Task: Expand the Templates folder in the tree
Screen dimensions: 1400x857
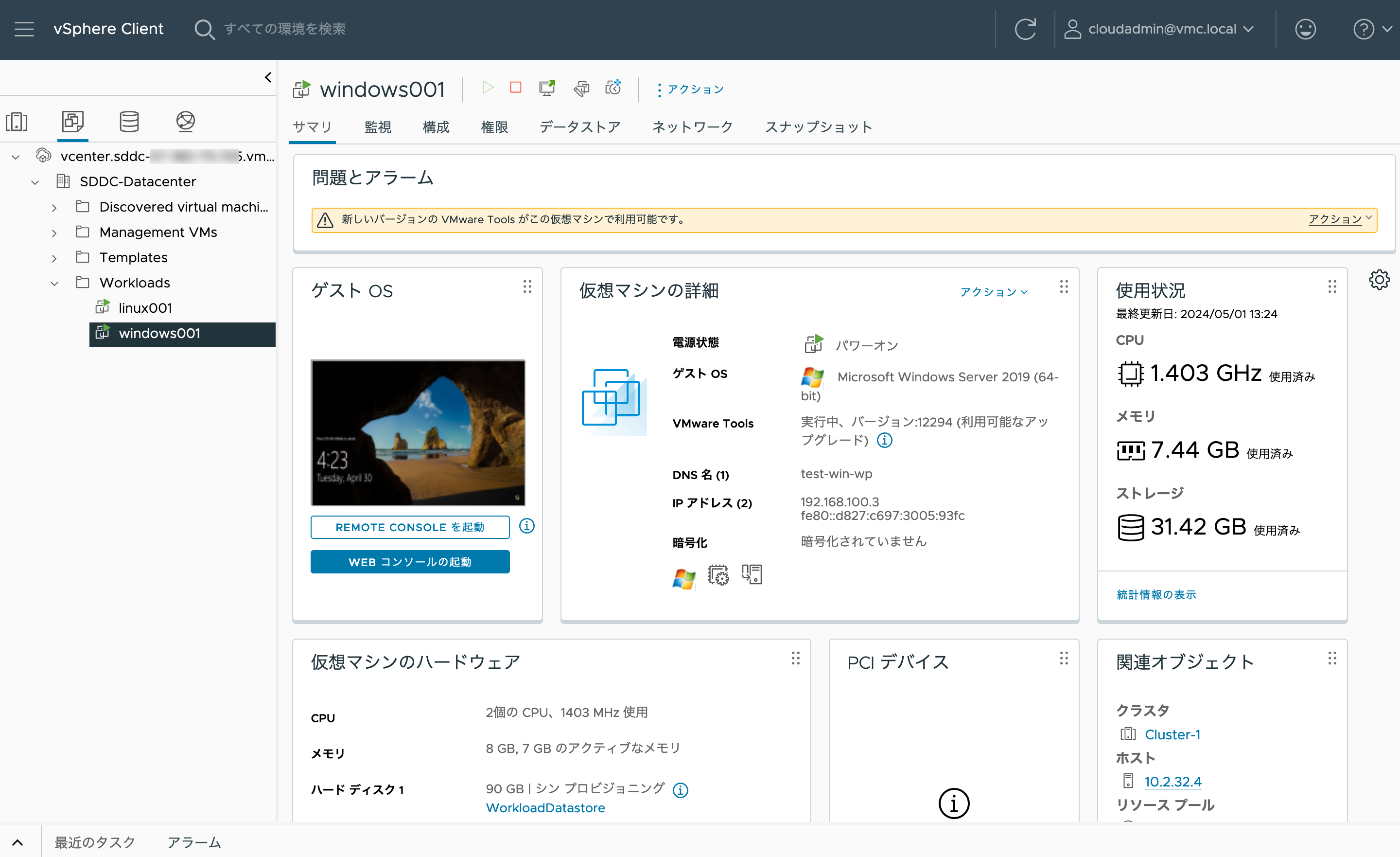Action: (x=54, y=258)
